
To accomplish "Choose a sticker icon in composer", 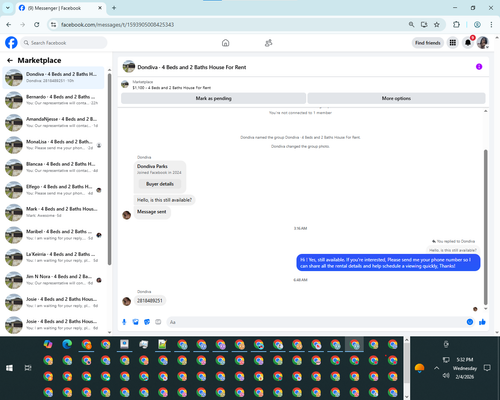I will tap(147, 322).
